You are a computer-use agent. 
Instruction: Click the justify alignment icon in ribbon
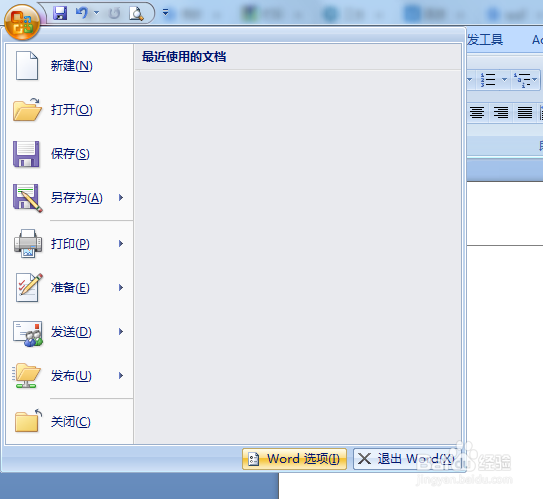525,112
